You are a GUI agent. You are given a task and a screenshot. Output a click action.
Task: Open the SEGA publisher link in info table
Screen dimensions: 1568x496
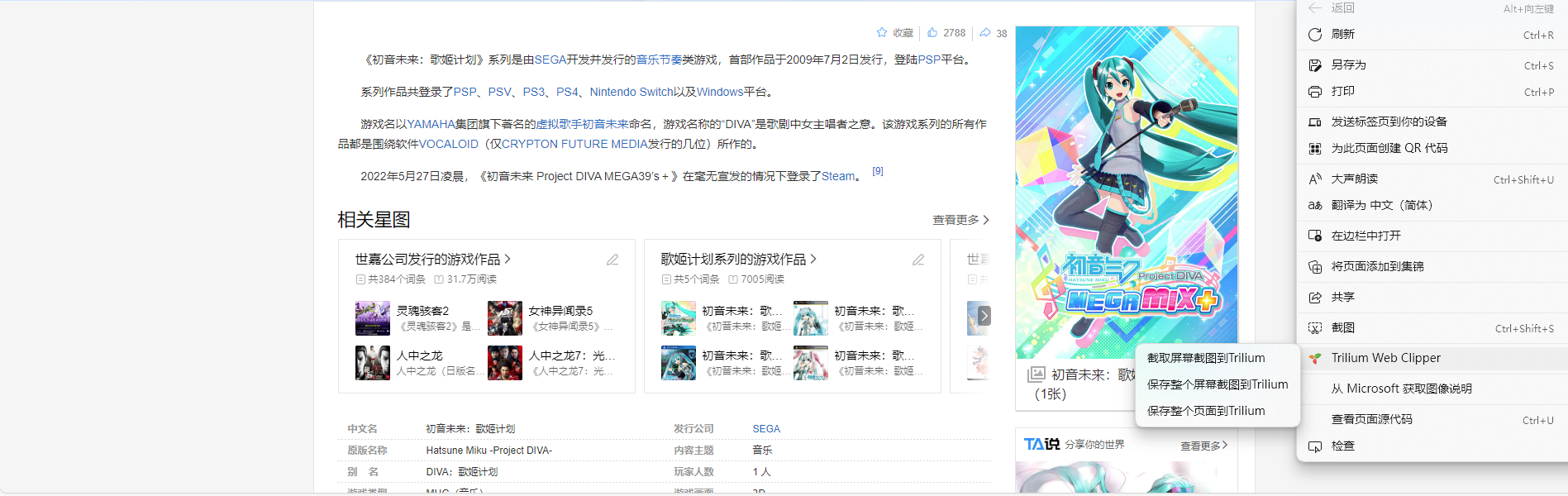click(766, 429)
